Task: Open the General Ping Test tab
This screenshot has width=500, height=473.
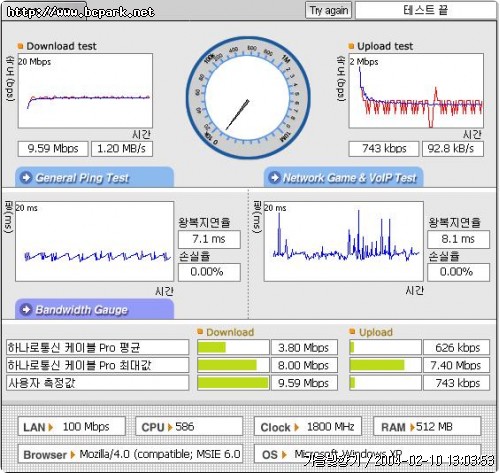Action: (94, 177)
